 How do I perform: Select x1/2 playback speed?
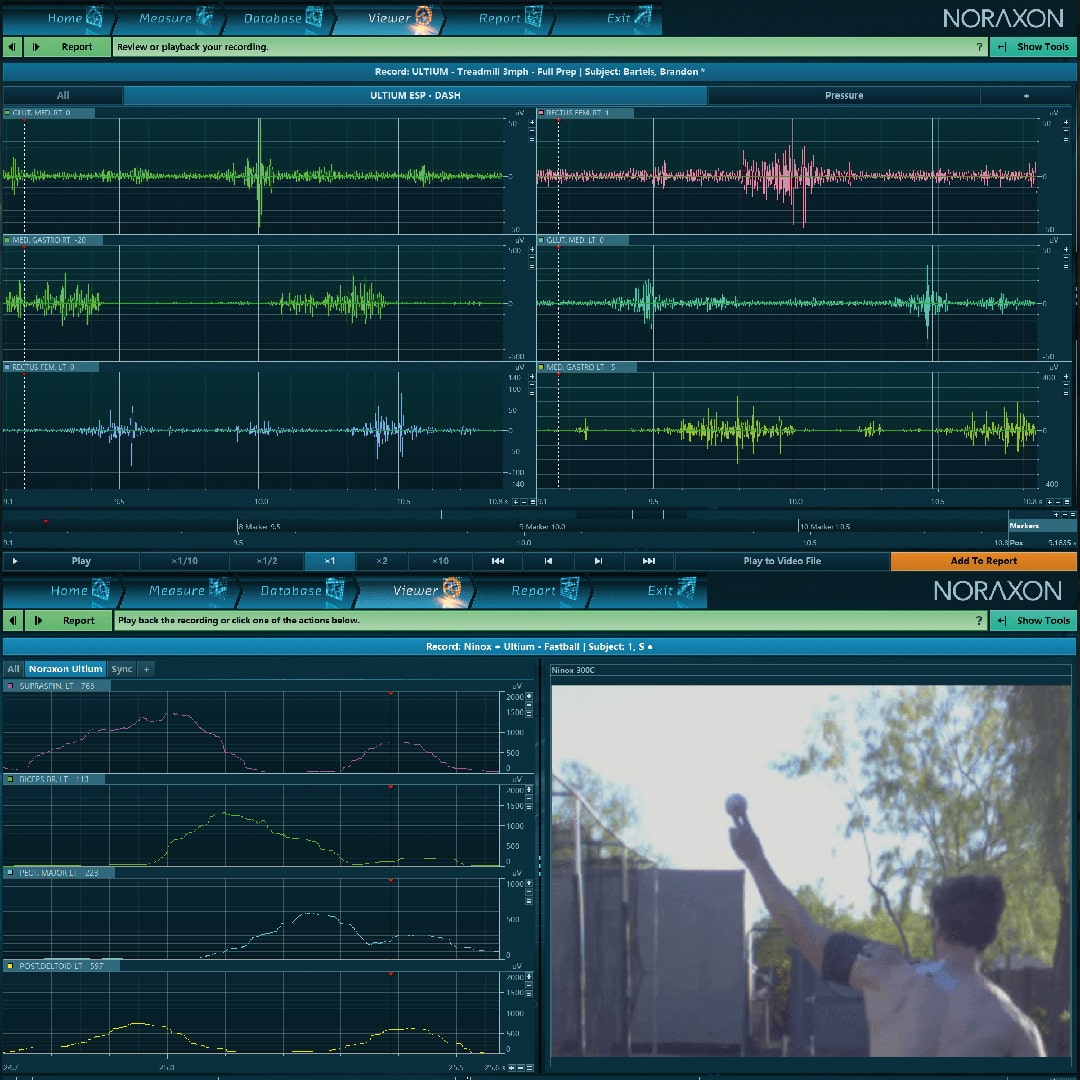click(267, 561)
